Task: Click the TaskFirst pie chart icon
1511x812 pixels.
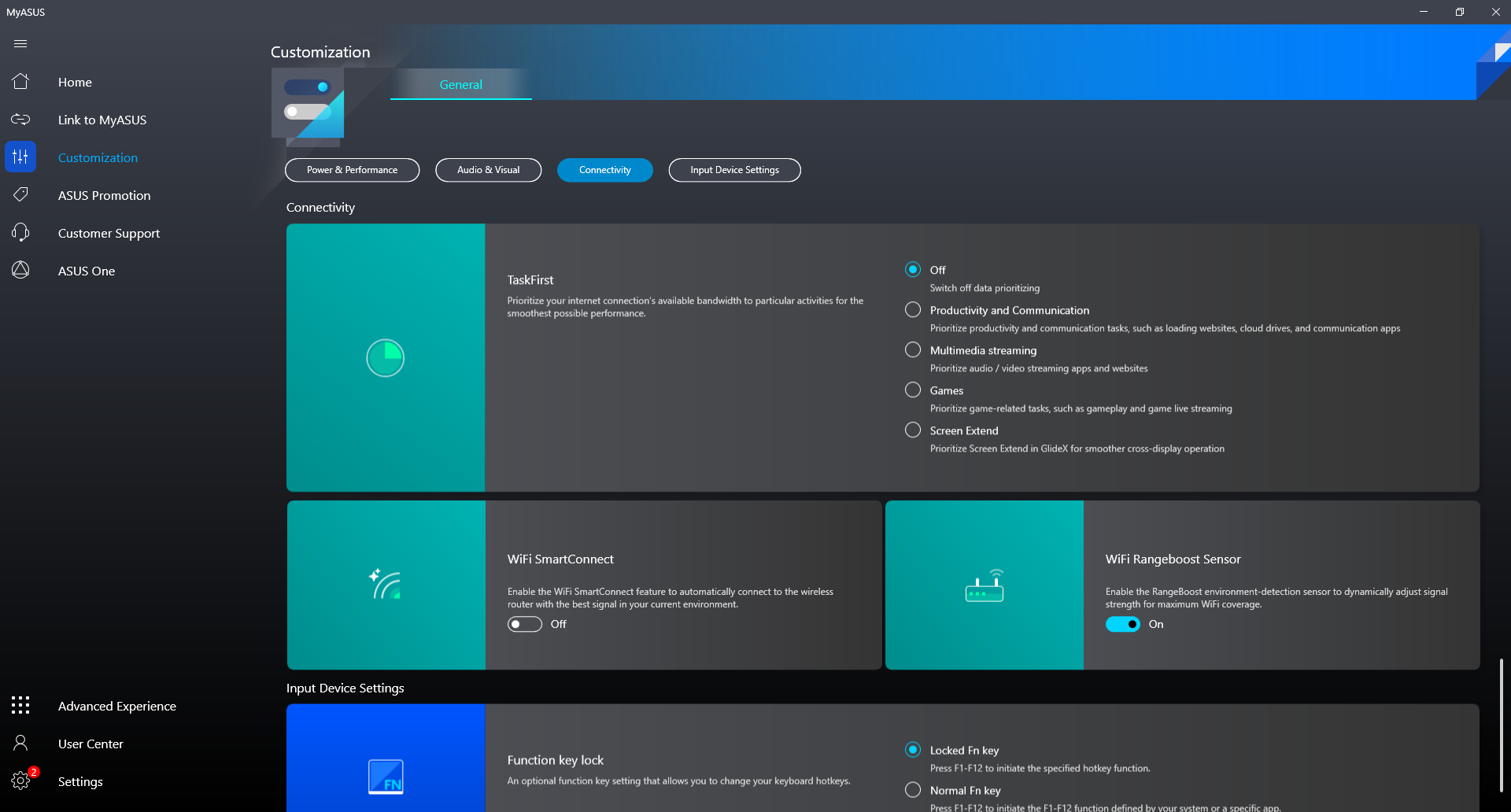Action: point(386,358)
